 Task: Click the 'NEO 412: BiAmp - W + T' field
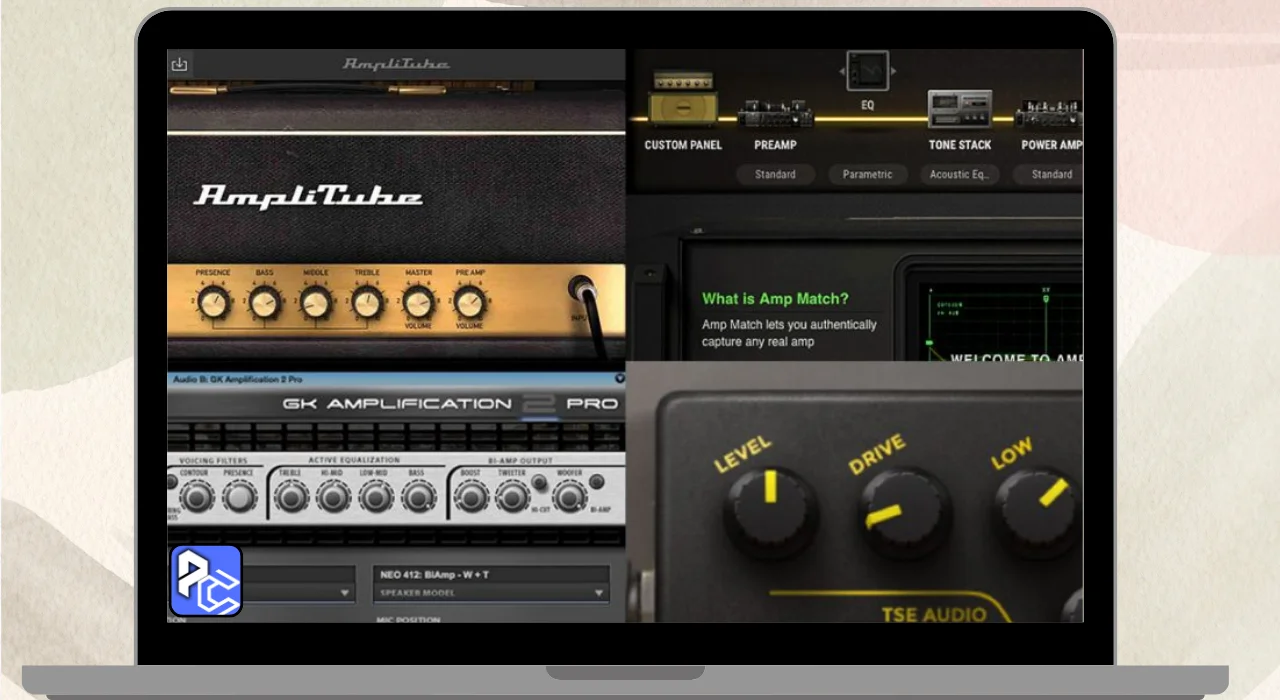(491, 575)
